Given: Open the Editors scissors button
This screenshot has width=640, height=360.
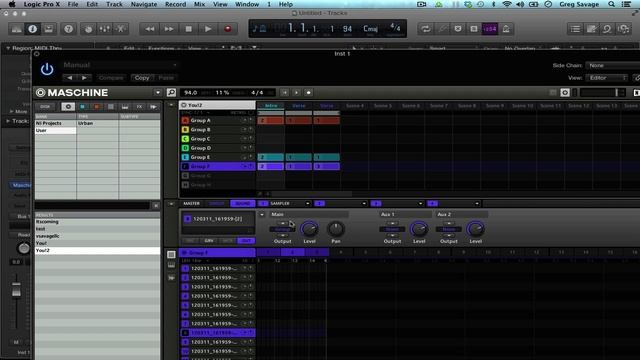Looking at the screenshot, I should coord(121,29).
